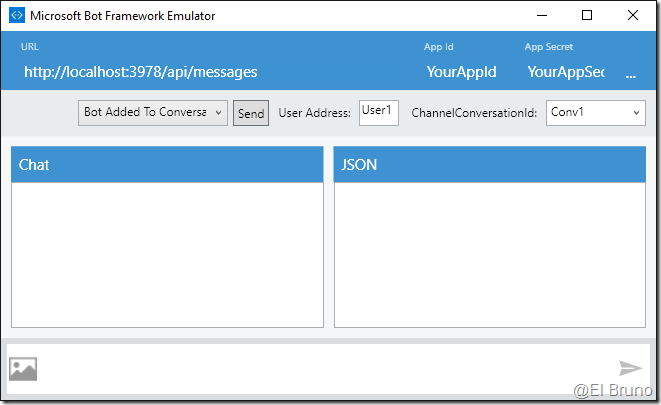The image size is (661, 405).
Task: Maximize the emulator window
Action: [x=587, y=16]
